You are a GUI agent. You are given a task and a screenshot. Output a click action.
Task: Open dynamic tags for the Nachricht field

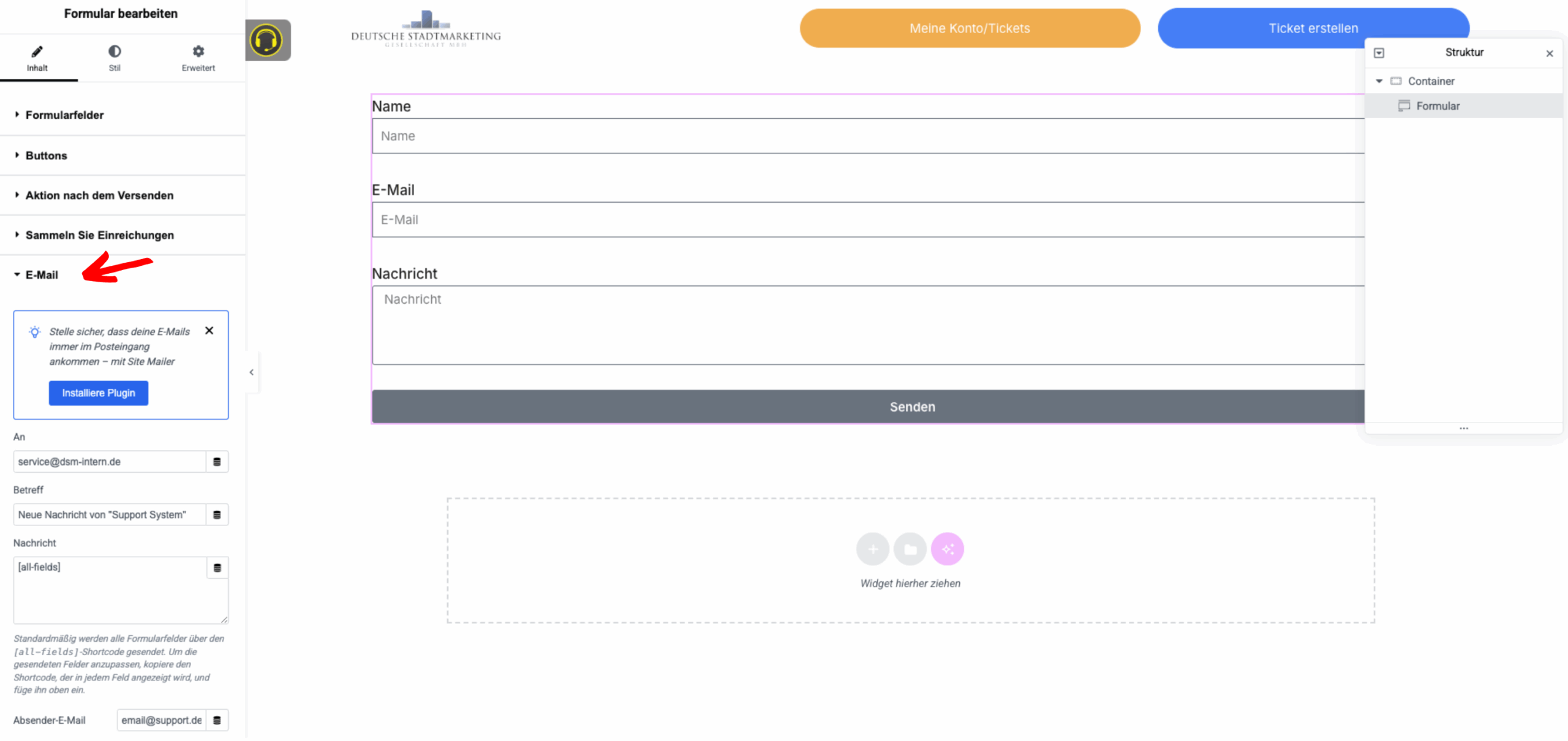tap(217, 568)
